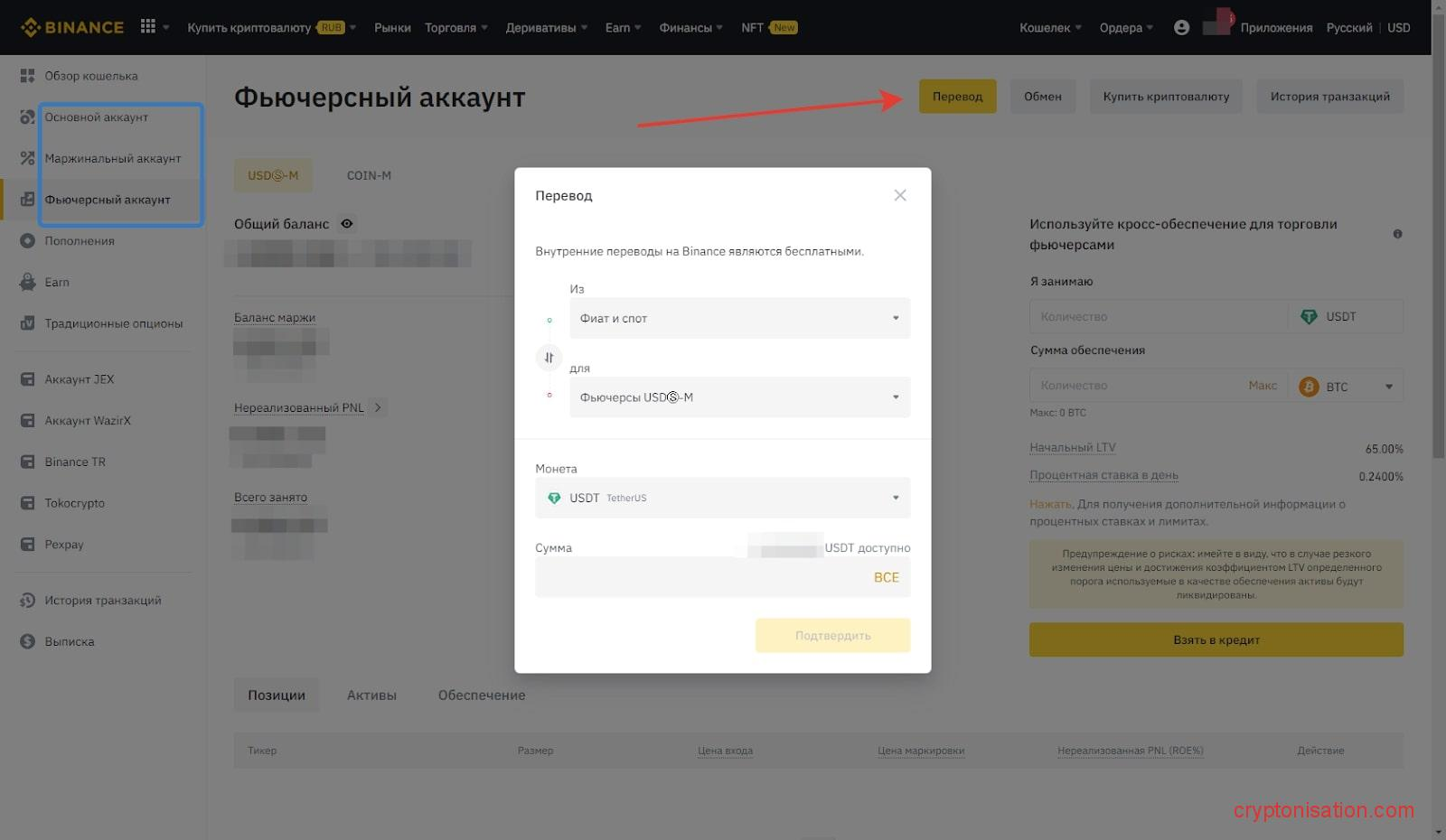1446x840 pixels.
Task: Open the BTC collateral currency dropdown
Action: [1347, 386]
